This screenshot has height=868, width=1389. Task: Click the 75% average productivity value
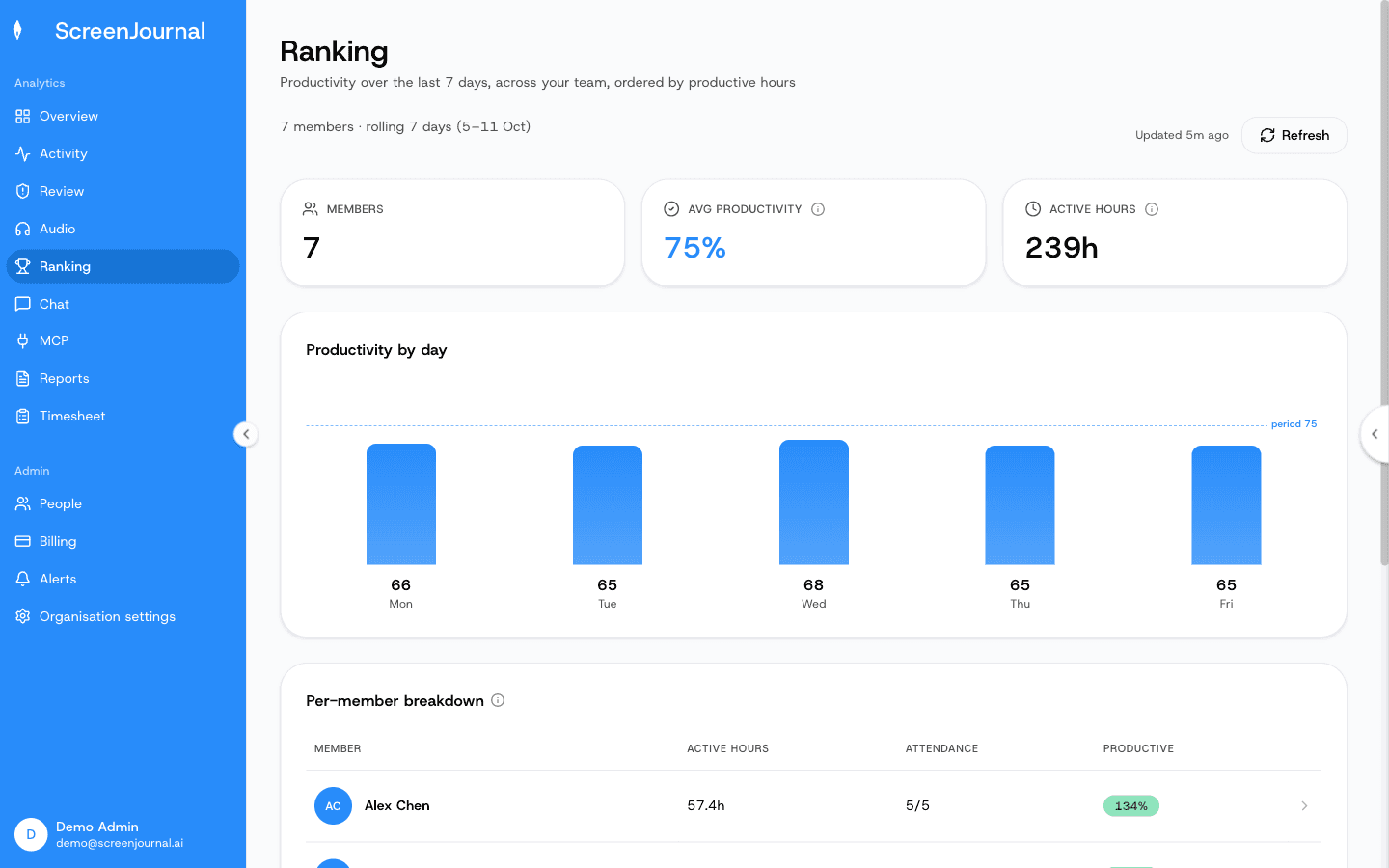click(x=695, y=248)
